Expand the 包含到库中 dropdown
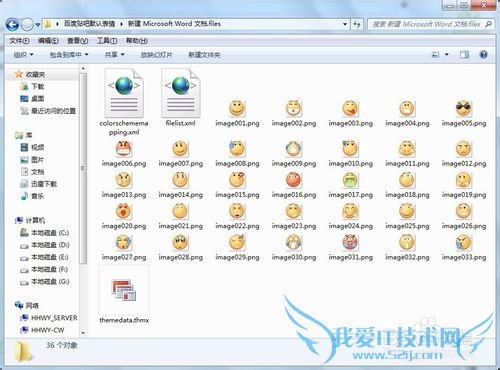This screenshot has height=370, width=500. click(x=69, y=55)
